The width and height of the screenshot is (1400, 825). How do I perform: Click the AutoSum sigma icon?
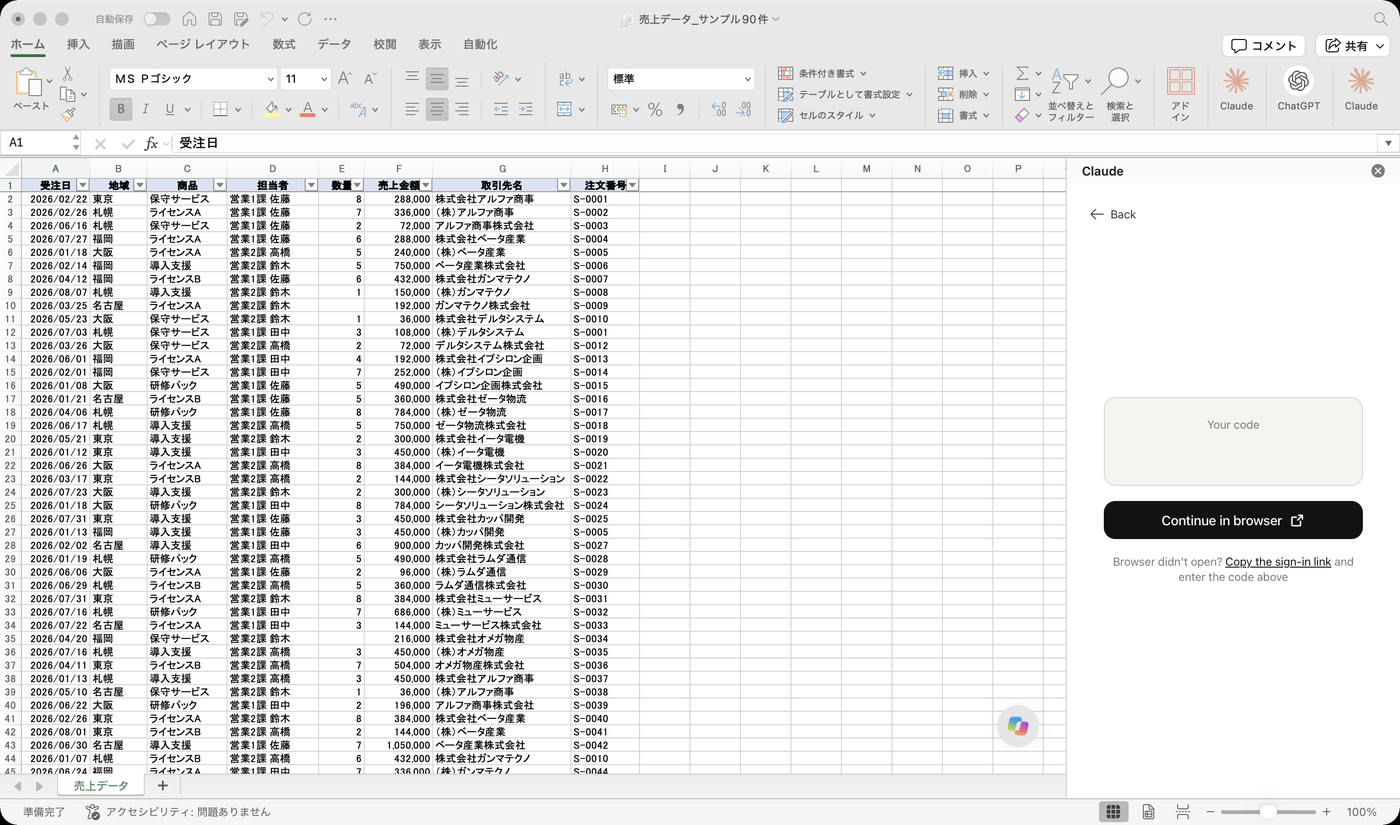click(x=1022, y=73)
